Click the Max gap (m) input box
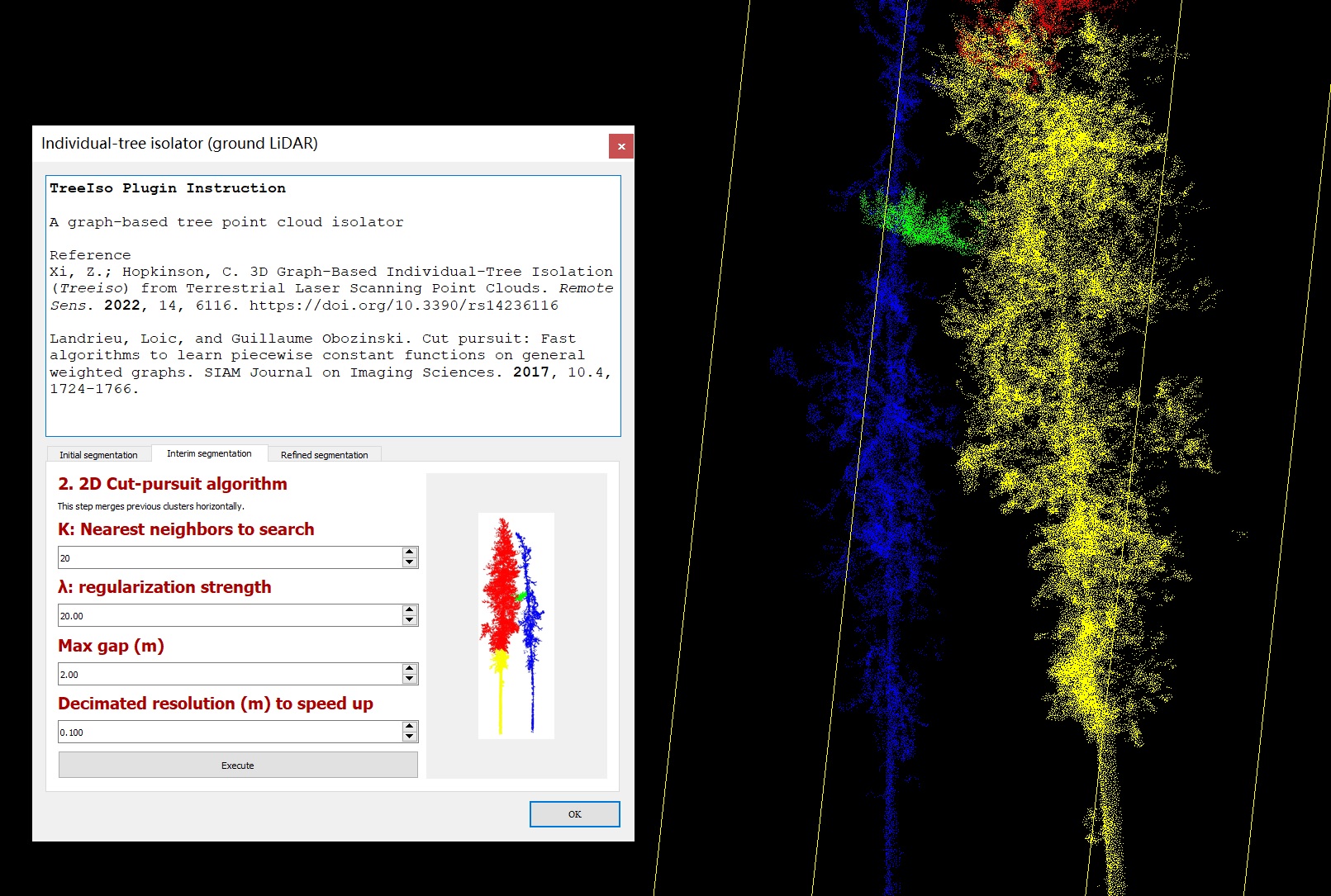Screen dimensions: 1331x896 pos(229,675)
